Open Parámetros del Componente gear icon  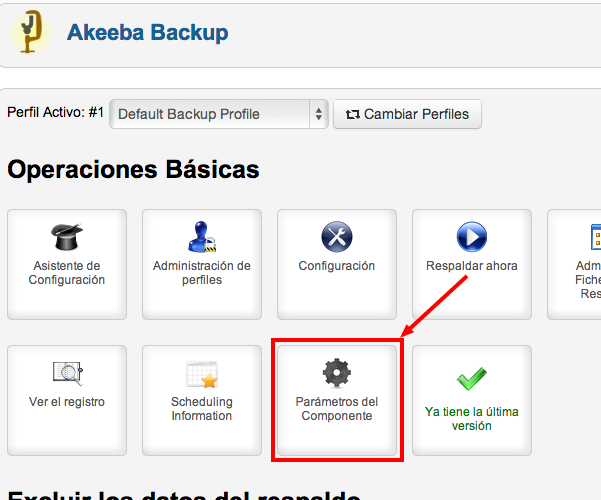point(337,372)
